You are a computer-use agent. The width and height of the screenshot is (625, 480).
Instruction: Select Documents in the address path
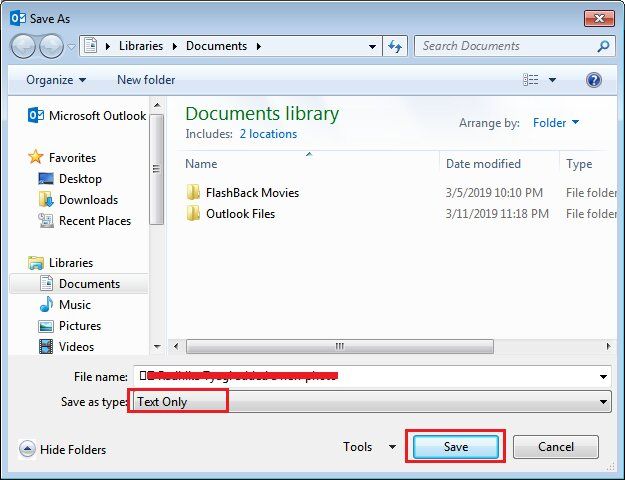[x=216, y=46]
